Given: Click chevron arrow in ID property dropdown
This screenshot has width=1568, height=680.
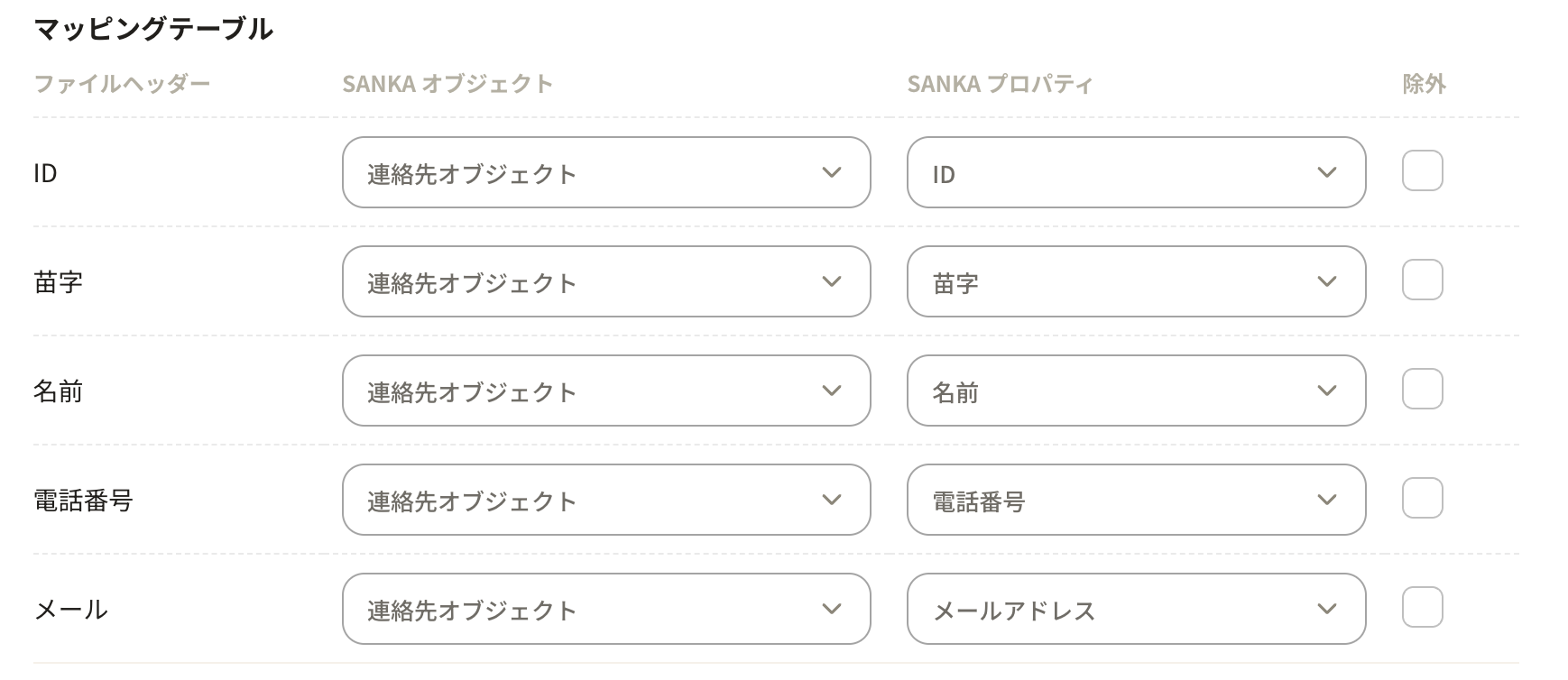Looking at the screenshot, I should pos(1326,172).
